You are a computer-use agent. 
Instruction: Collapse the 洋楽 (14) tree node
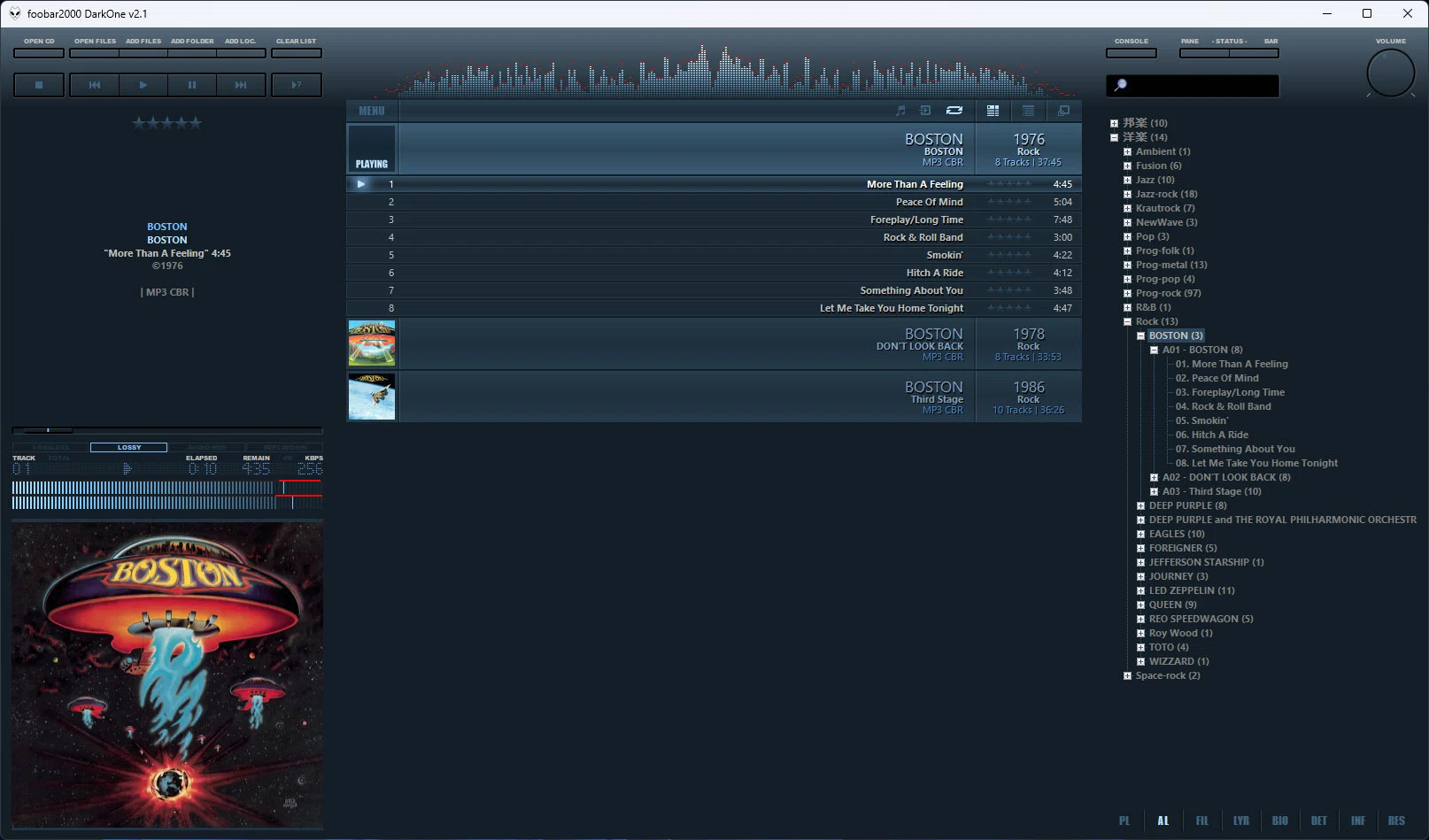click(1114, 137)
